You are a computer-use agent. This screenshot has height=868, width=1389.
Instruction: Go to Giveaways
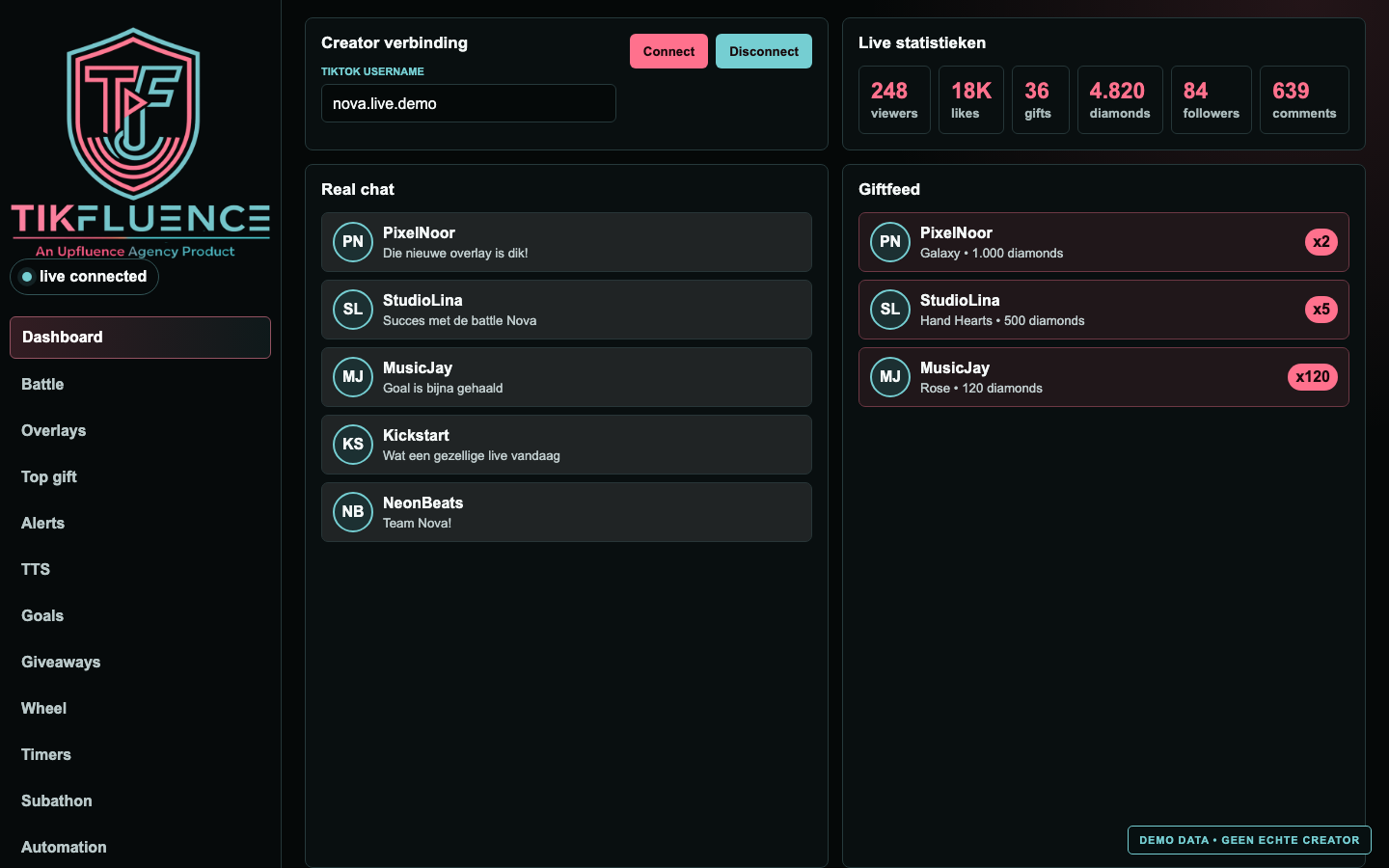140,662
